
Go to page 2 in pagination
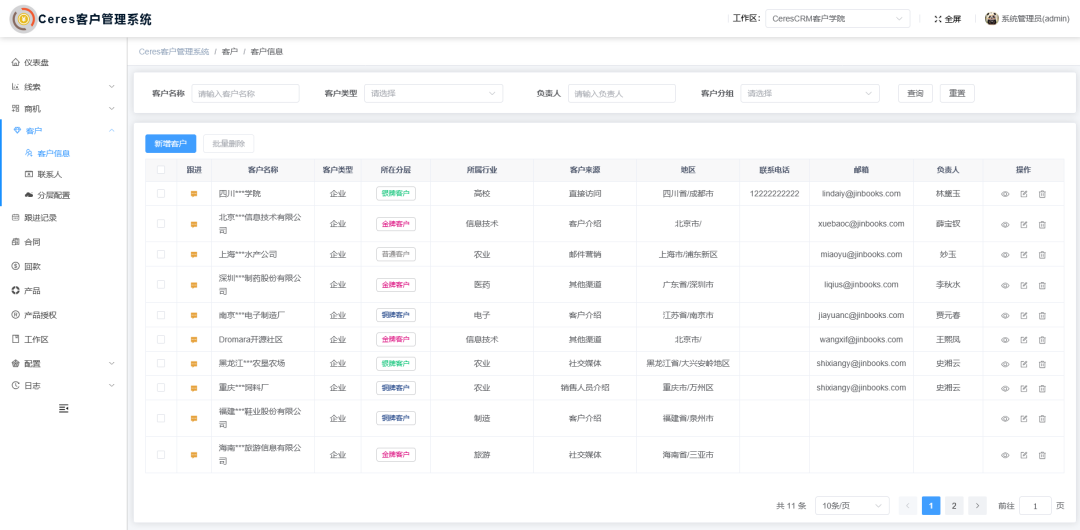[x=954, y=506]
